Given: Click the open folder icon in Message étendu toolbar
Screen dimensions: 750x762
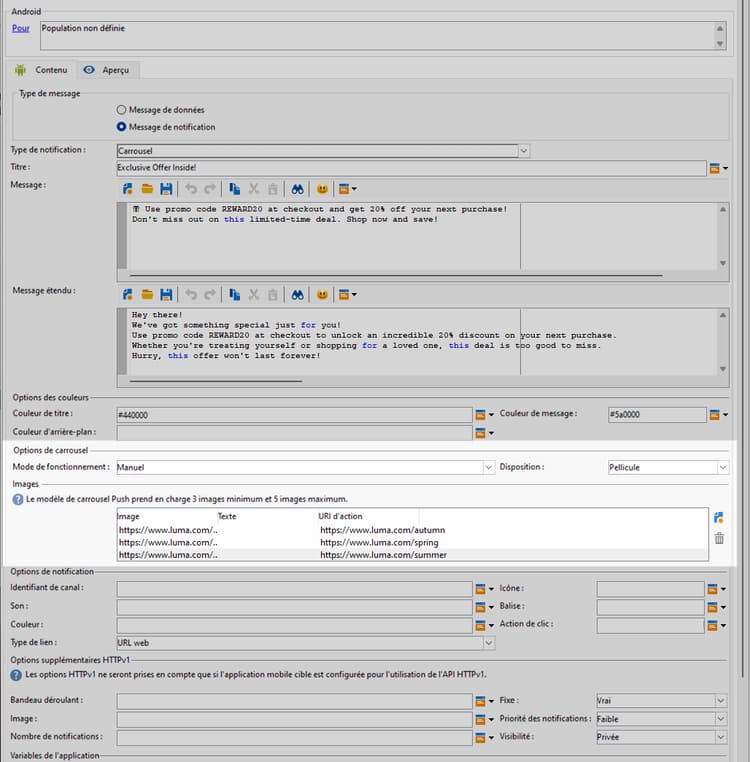Looking at the screenshot, I should point(147,294).
